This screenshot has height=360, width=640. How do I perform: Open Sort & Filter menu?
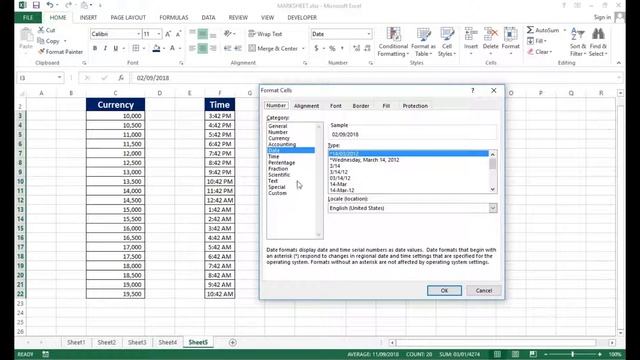coord(578,42)
